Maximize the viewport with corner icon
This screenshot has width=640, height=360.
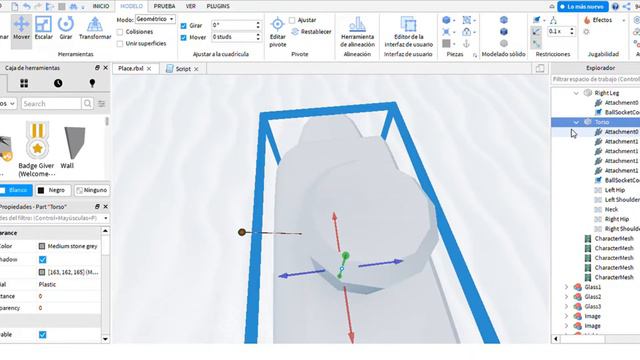(540, 69)
